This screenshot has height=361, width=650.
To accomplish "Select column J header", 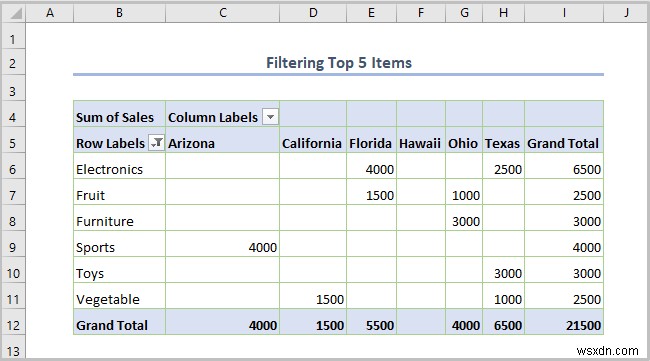I will click(x=626, y=13).
